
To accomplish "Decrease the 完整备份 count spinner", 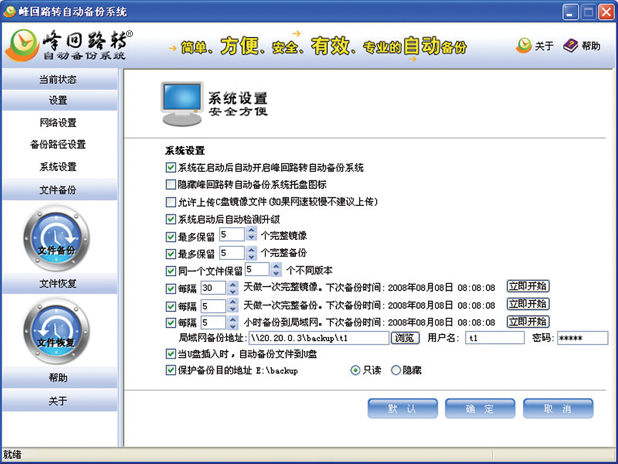I will [x=251, y=256].
